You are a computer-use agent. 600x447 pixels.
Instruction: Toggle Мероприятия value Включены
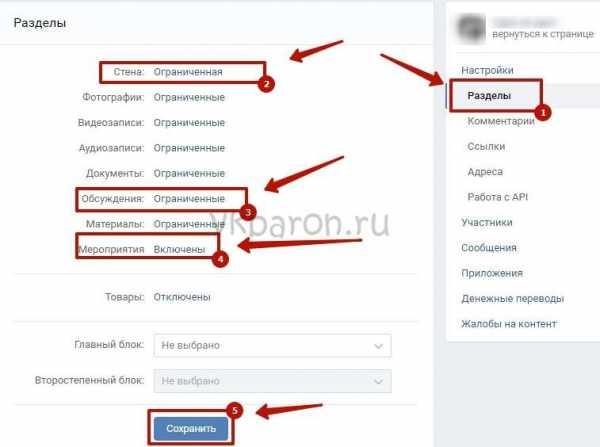pyautogui.click(x=179, y=250)
